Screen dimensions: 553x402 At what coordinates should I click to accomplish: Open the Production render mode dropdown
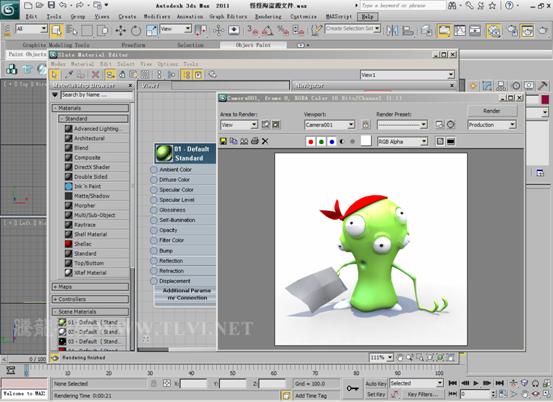coord(492,125)
